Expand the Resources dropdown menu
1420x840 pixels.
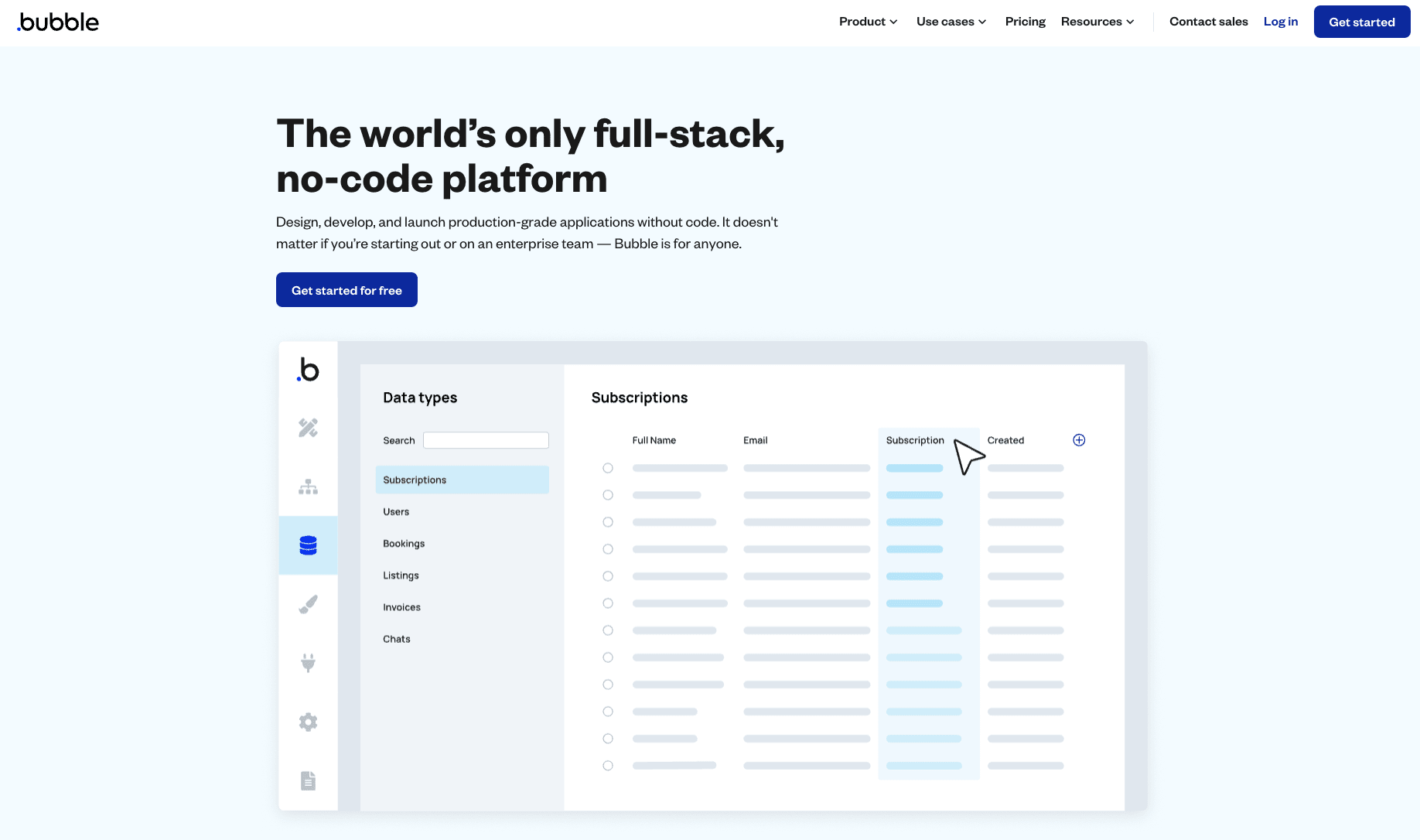pos(1097,22)
